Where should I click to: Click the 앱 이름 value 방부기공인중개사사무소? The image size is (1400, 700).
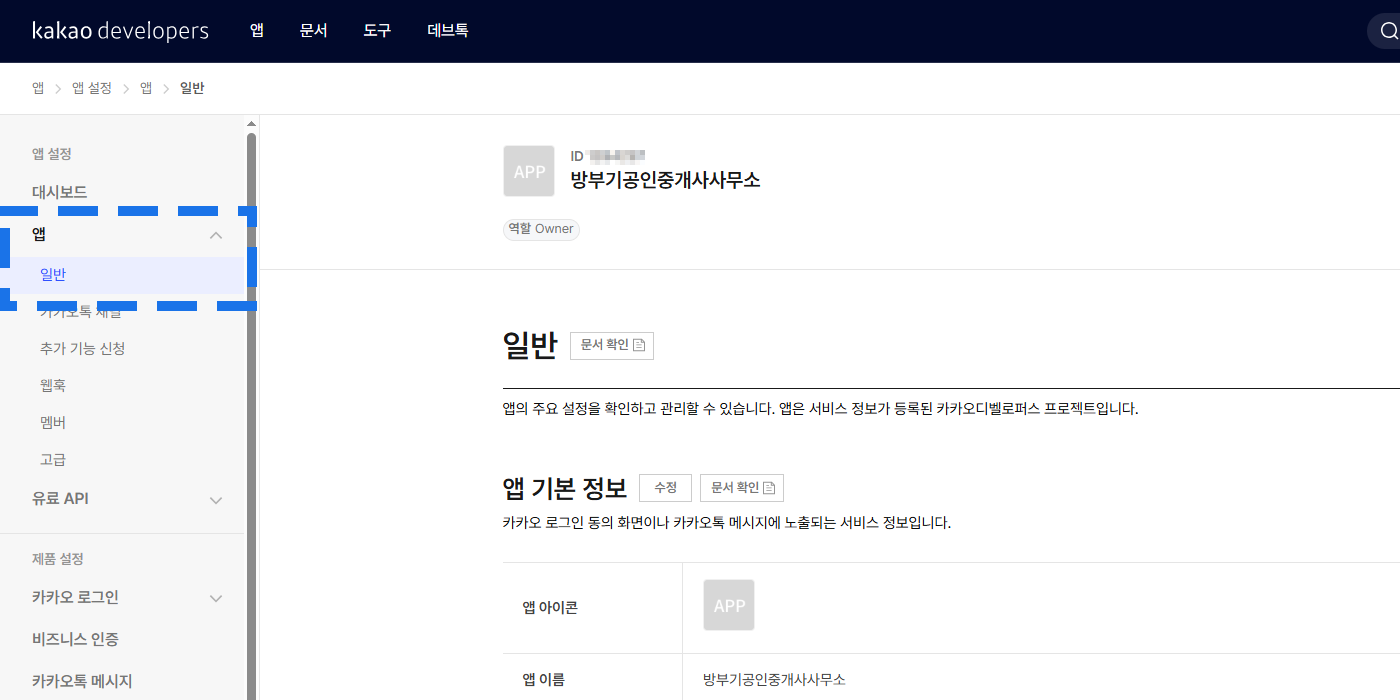774,680
